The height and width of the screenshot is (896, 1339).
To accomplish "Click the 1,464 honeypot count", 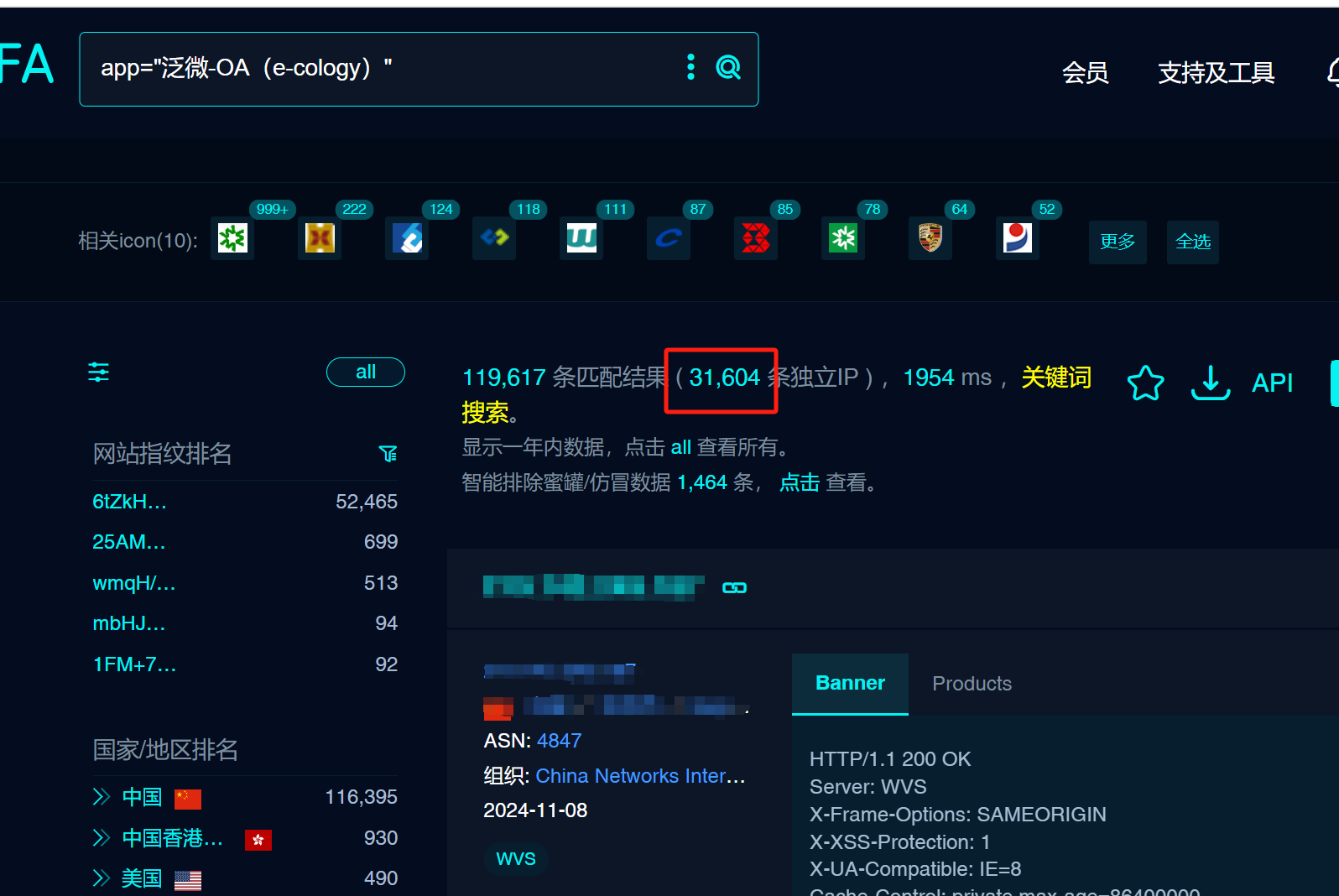I will 702,482.
